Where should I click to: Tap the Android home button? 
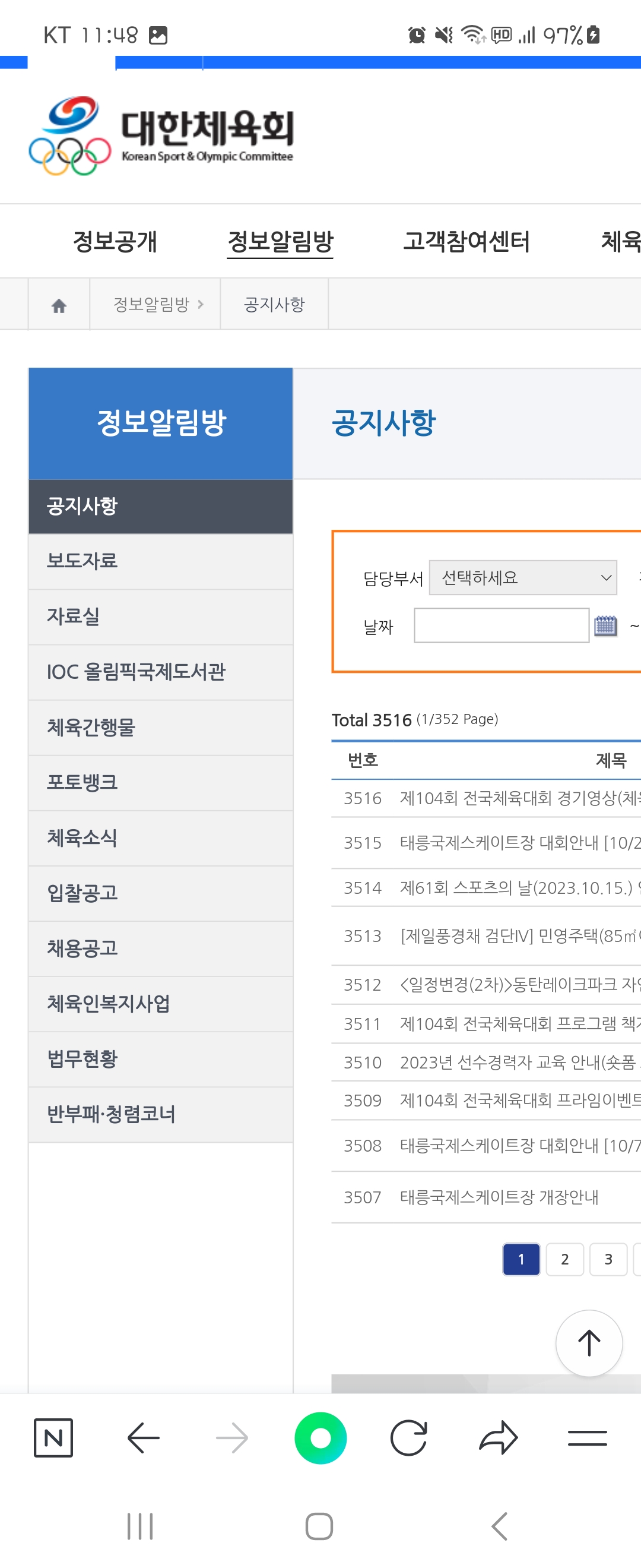pos(319,1526)
